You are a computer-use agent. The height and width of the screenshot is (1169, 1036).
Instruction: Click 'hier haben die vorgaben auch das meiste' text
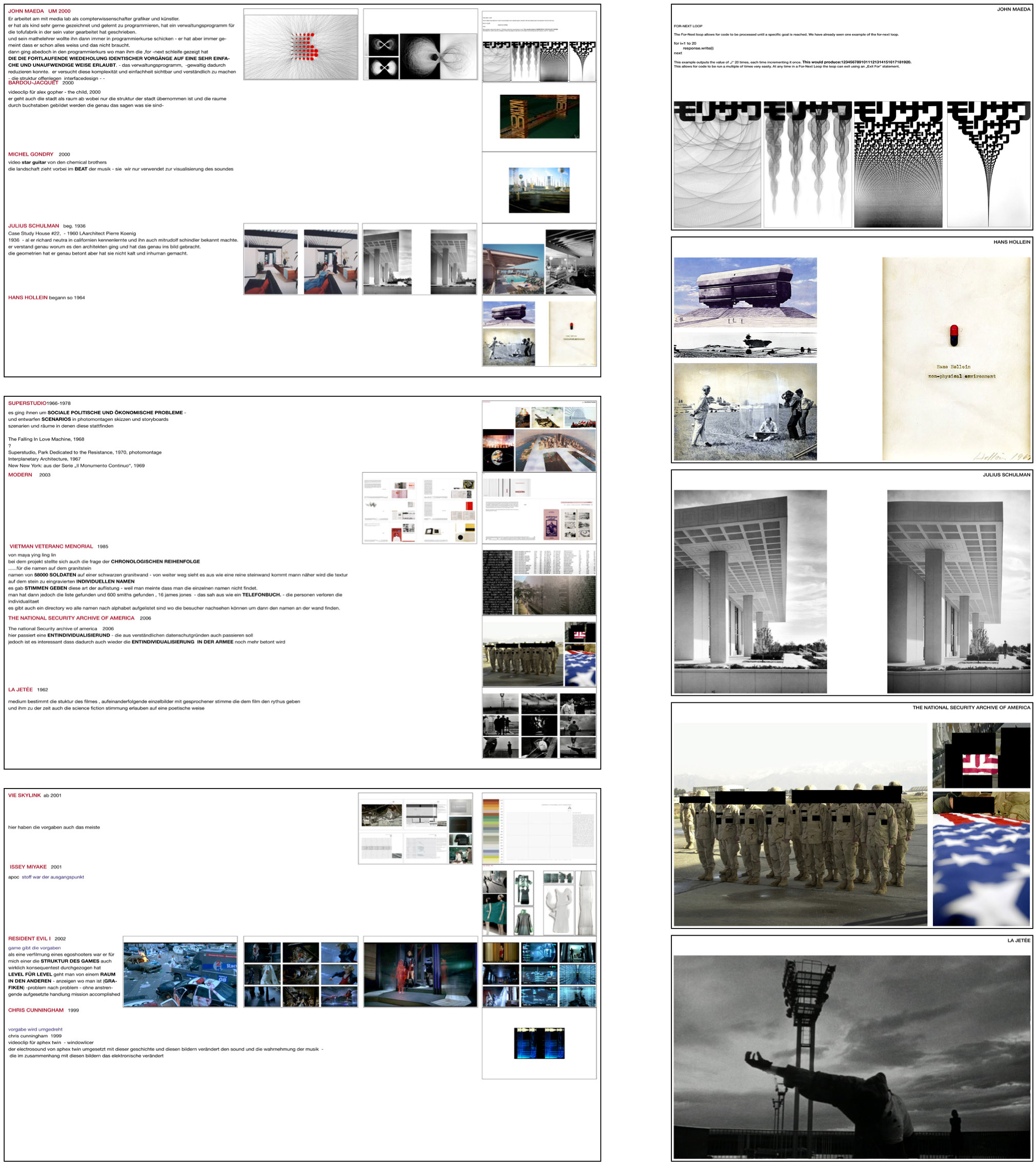coord(54,827)
